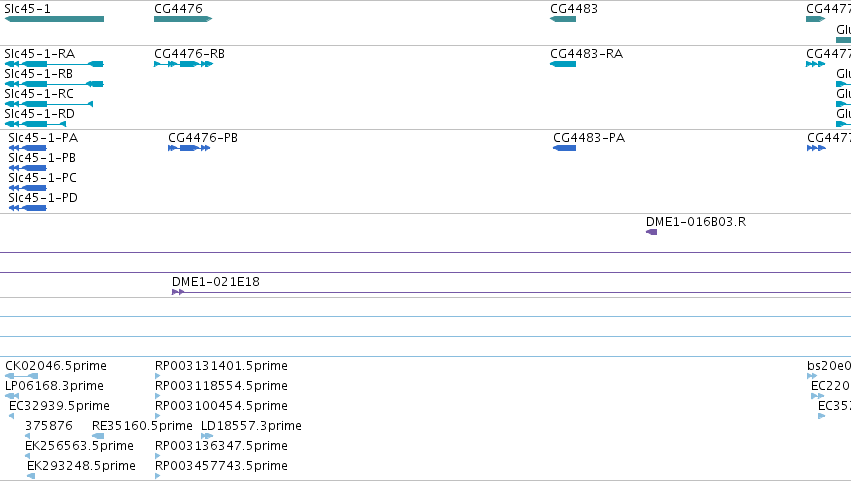Viewport: 851px width, 481px height.
Task: Select the DME1-021E18 feature arrows
Action: pos(178,292)
